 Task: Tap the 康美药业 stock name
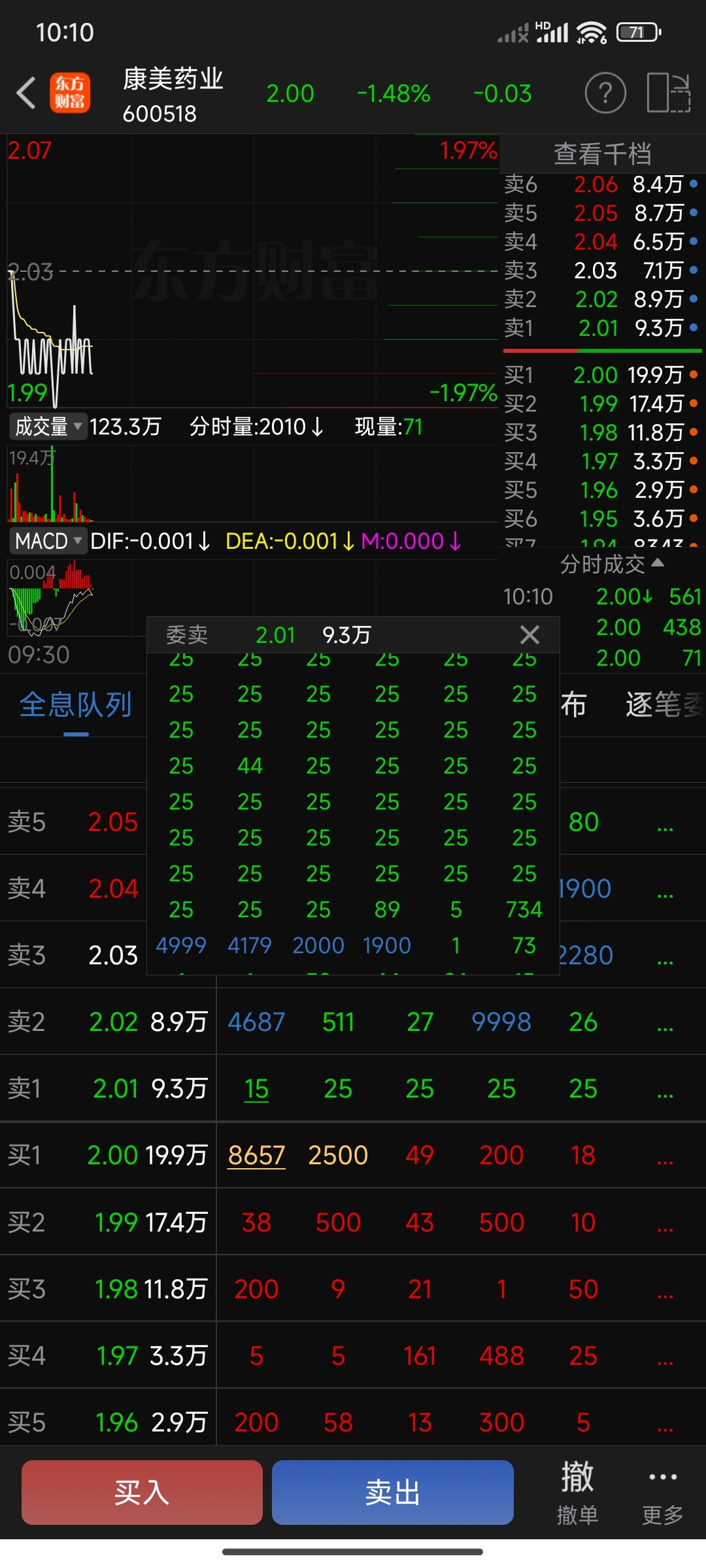pos(173,79)
